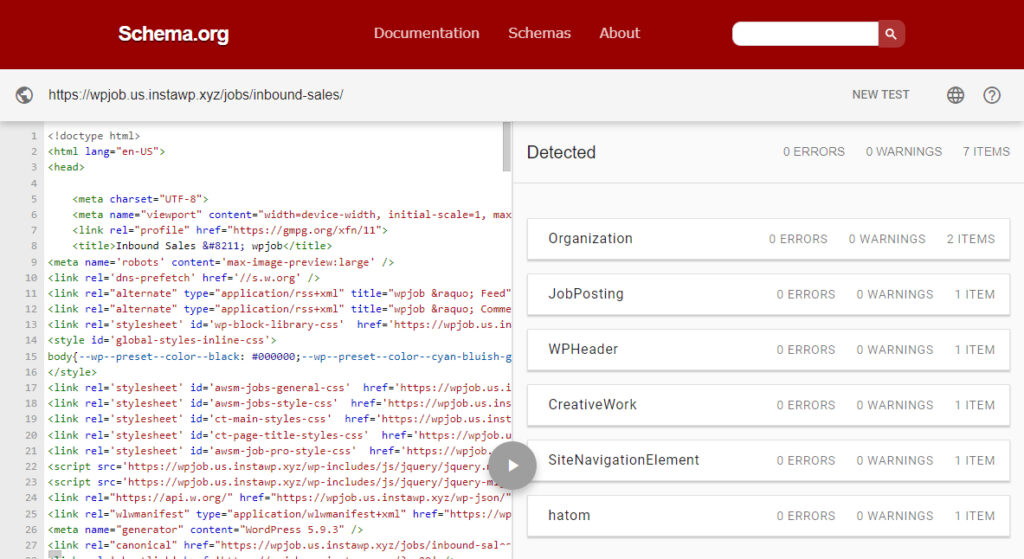The height and width of the screenshot is (559, 1024).
Task: Click the title Inbound Sales code line
Action: point(202,246)
